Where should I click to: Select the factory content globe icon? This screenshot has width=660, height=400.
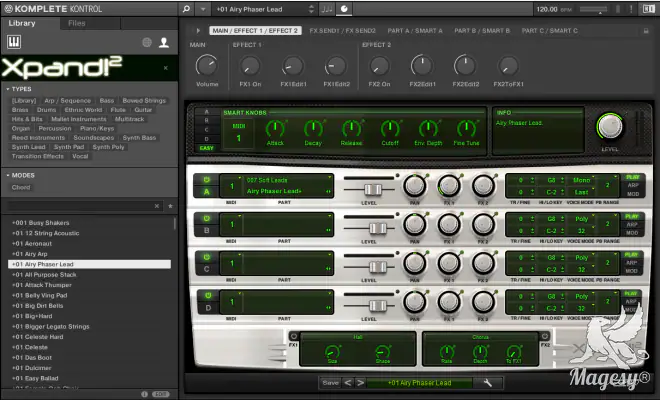[x=147, y=42]
